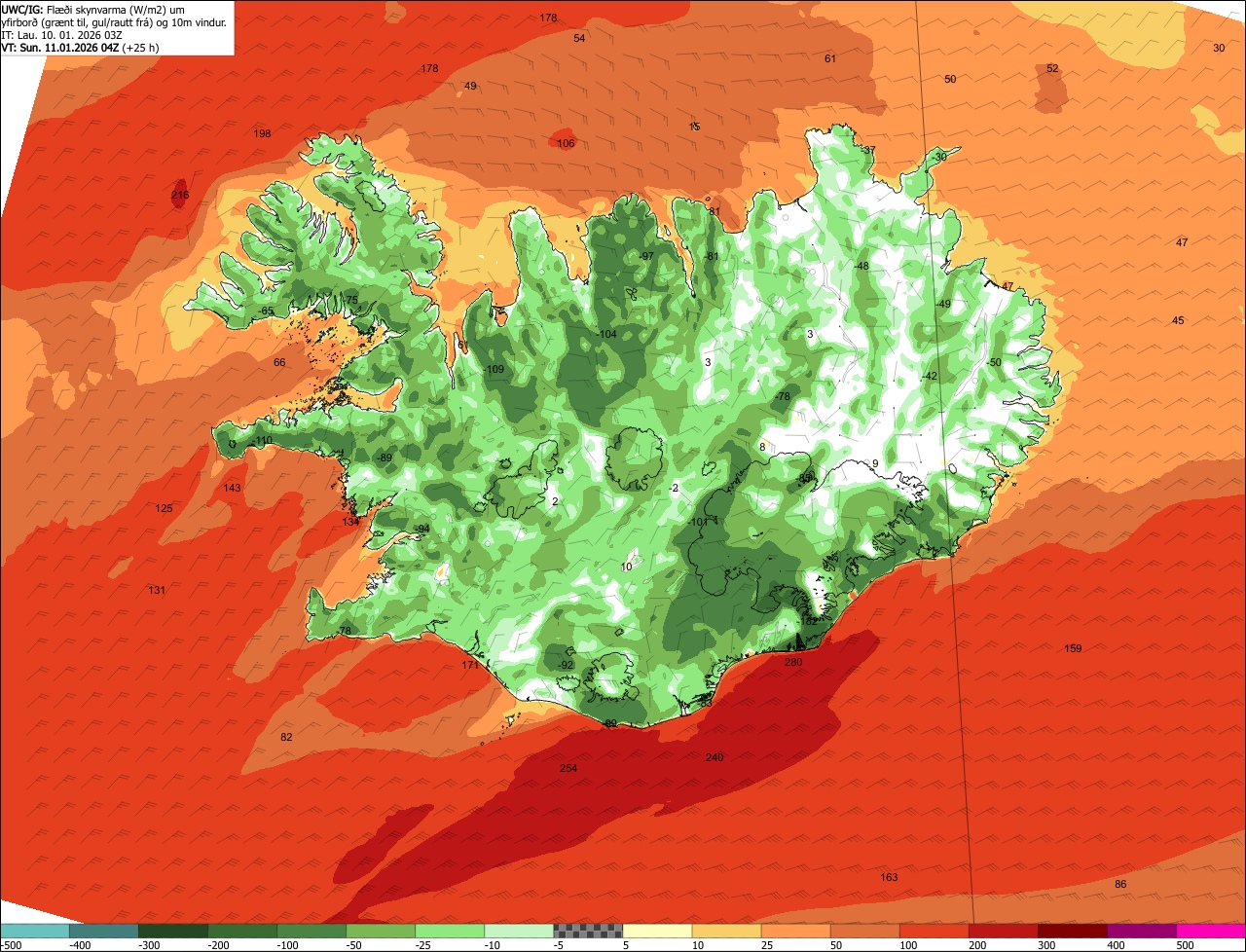Click the palest green -10 to -5 swatch
The width and height of the screenshot is (1246, 952).
pyautogui.click(x=519, y=932)
